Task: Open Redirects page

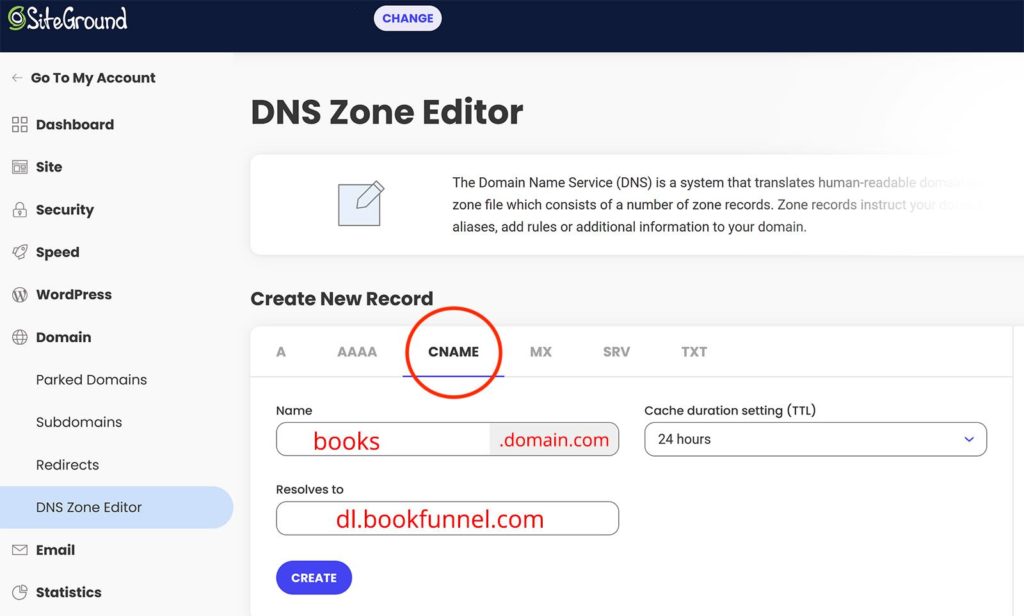Action: coord(67,464)
